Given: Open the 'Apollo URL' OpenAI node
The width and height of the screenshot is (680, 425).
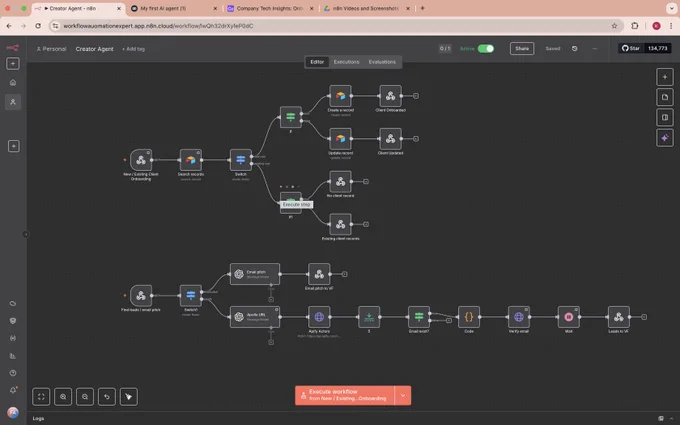Looking at the screenshot, I should pyautogui.click(x=255, y=317).
